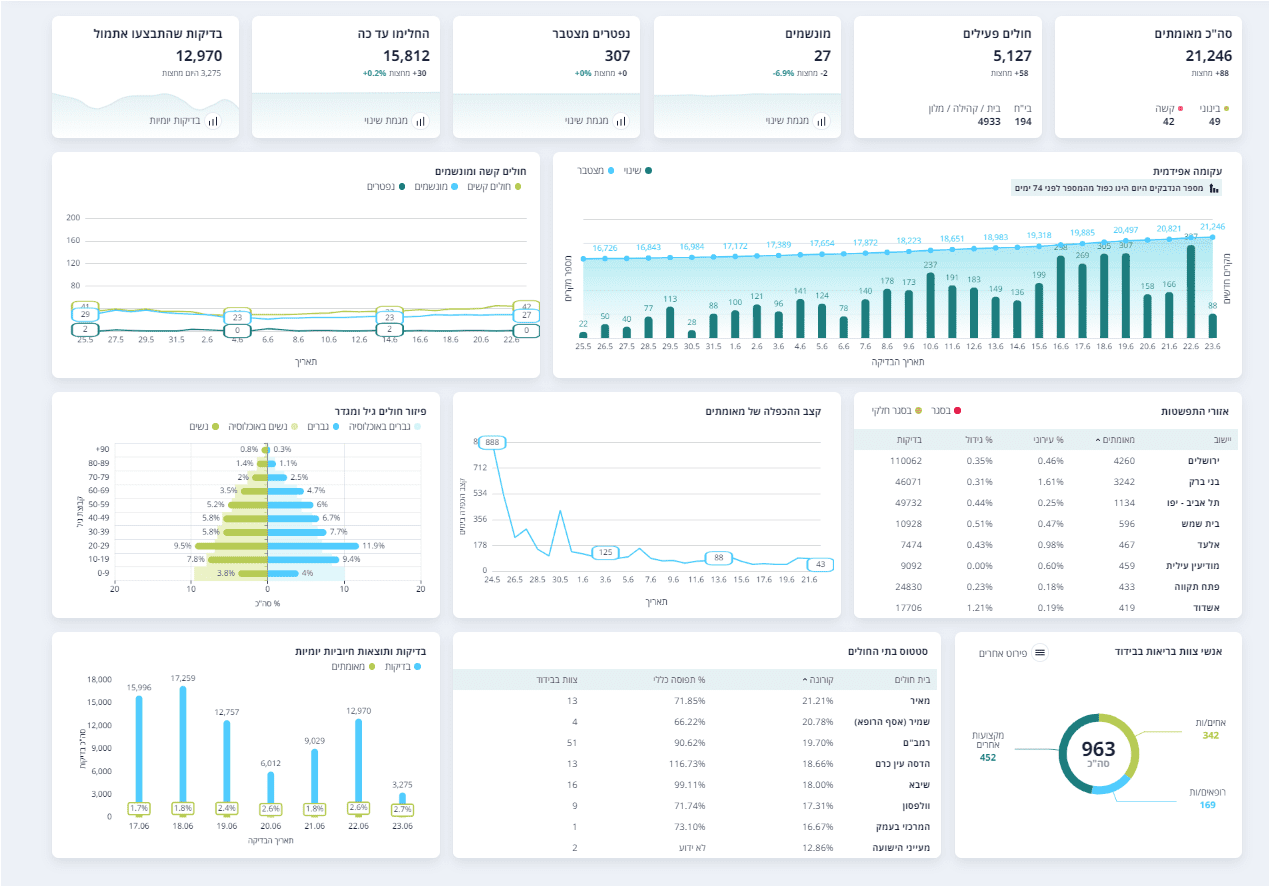Image resolution: width=1270 pixels, height=887 pixels.
Task: Select the רמב"ם row in hospitals table
Action: tap(696, 743)
